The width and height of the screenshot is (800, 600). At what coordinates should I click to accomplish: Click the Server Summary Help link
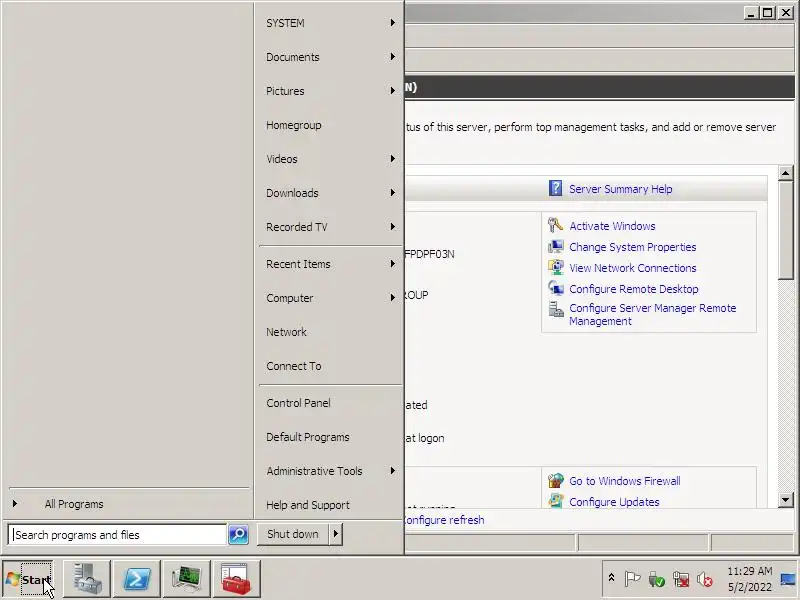(620, 189)
